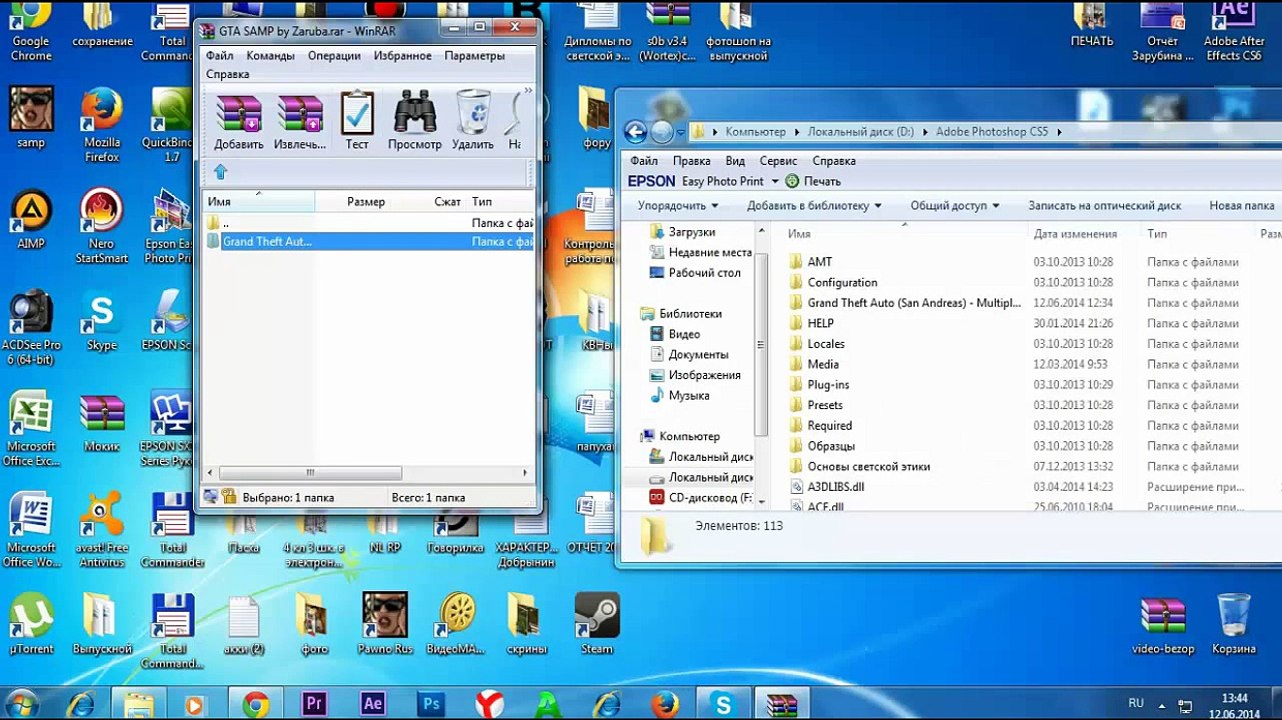The width and height of the screenshot is (1282, 720).
Task: Open the Избранное menu in WinRAR
Action: 403,56
